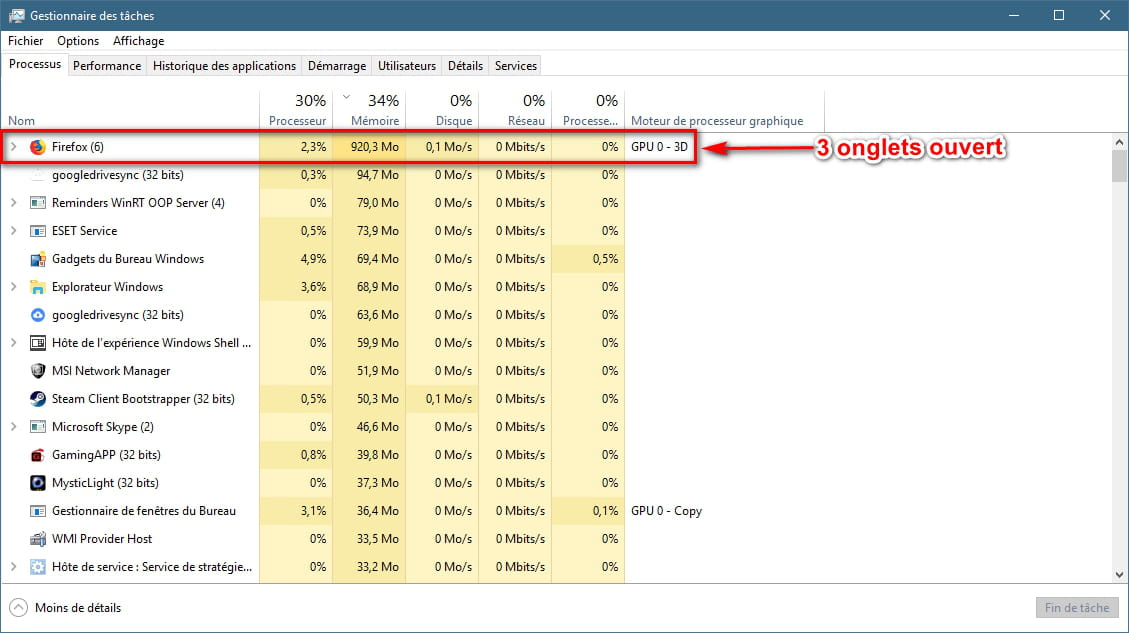
Task: Select the ESET Service process icon
Action: click(x=37, y=231)
